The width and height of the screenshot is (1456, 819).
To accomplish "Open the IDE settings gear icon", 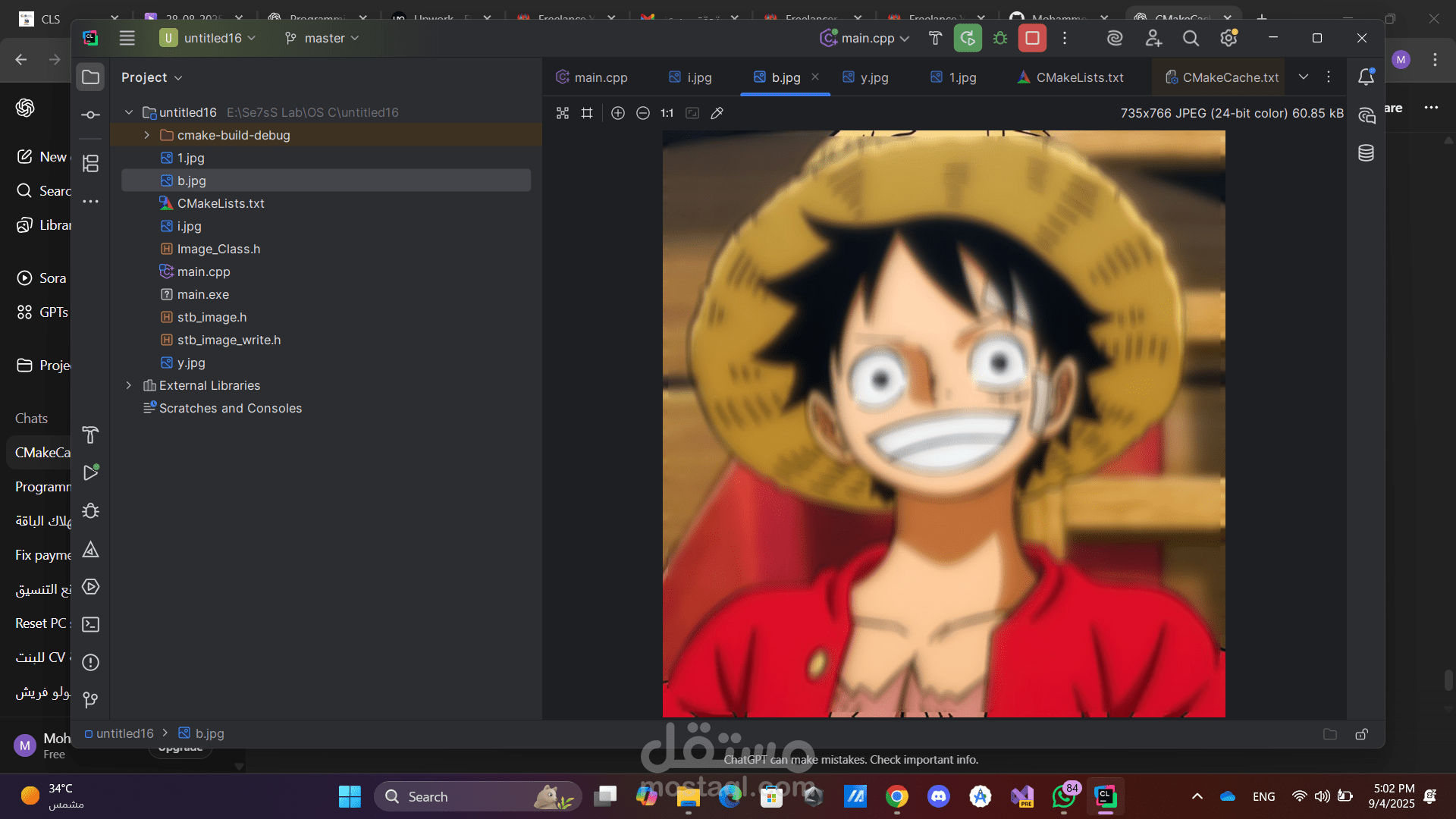I will click(1228, 38).
